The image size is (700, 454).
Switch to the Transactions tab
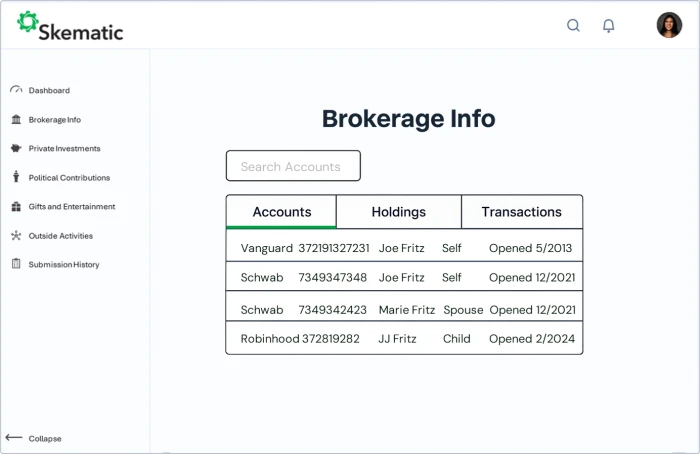coord(521,212)
